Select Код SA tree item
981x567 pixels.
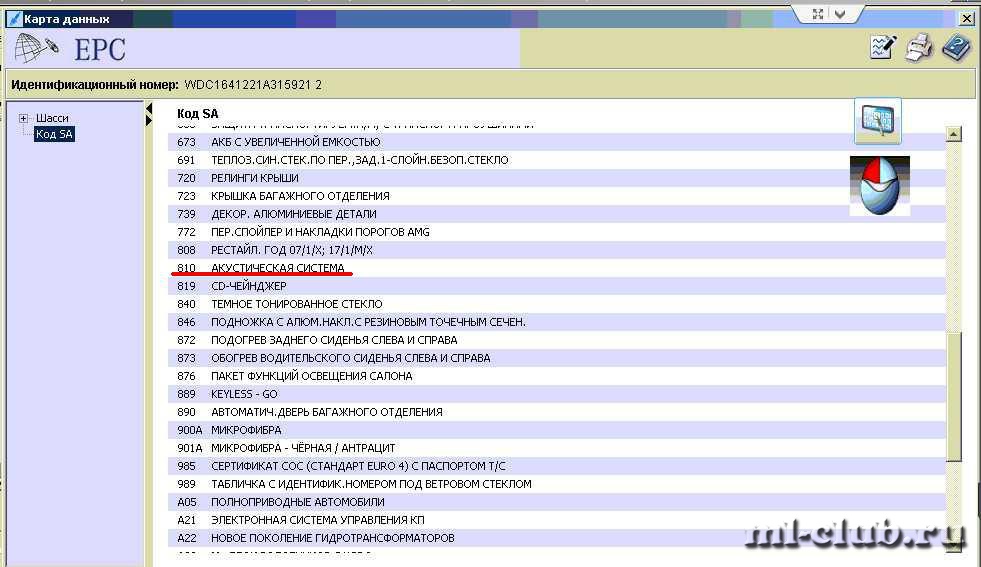point(54,134)
